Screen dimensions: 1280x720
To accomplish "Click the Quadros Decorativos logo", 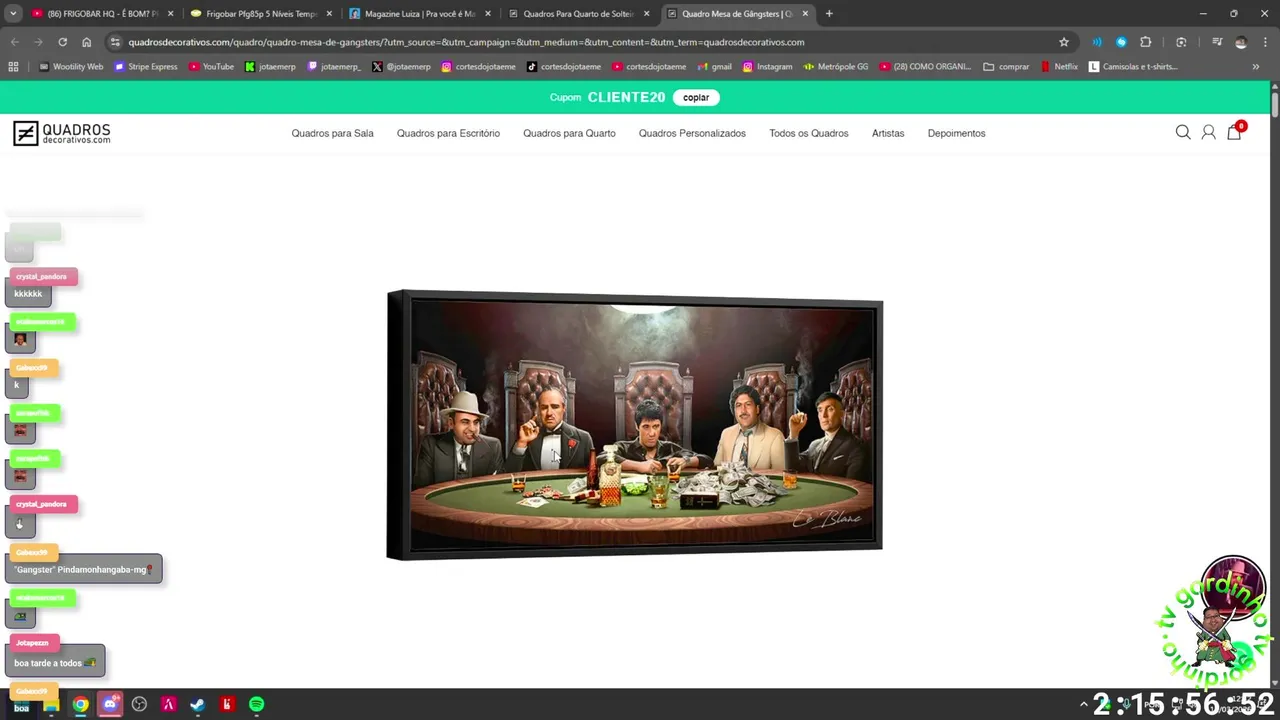I will click(62, 133).
